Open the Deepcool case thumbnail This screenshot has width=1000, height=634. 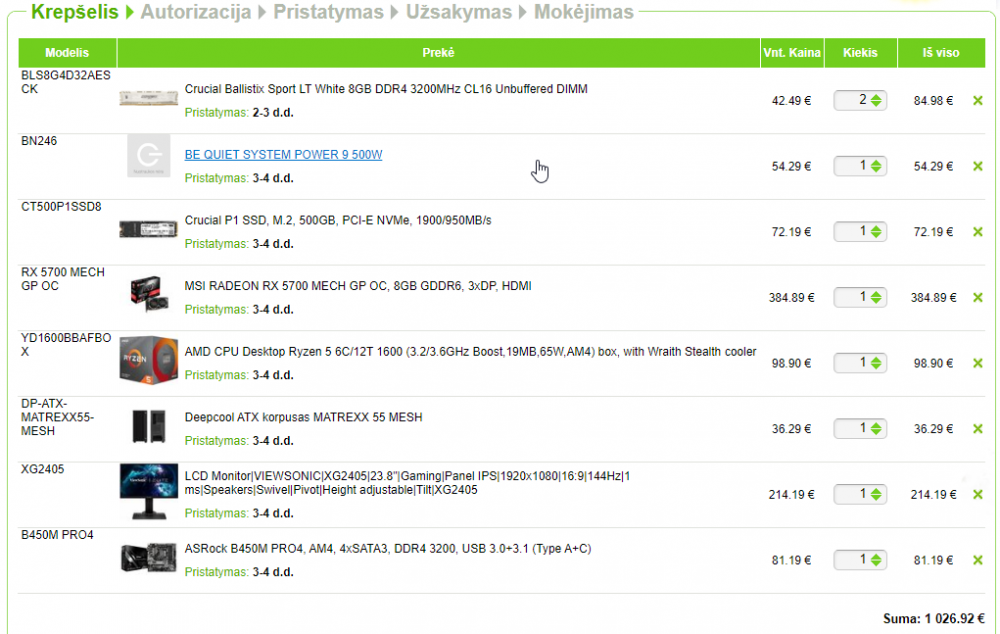[x=149, y=426]
